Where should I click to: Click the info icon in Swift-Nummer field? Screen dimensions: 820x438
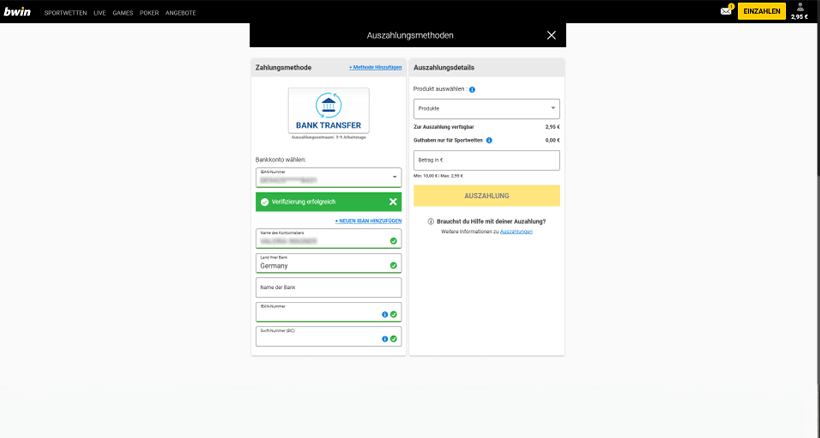(x=385, y=339)
